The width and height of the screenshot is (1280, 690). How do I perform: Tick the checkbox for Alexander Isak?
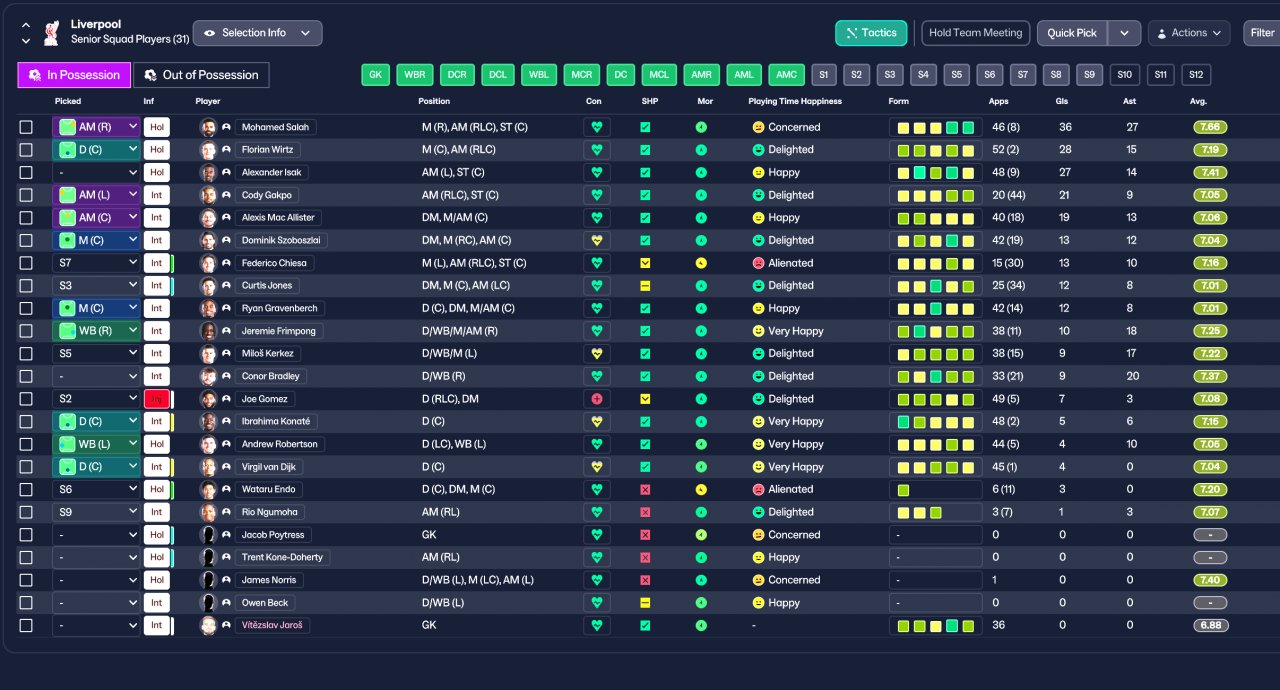point(26,172)
